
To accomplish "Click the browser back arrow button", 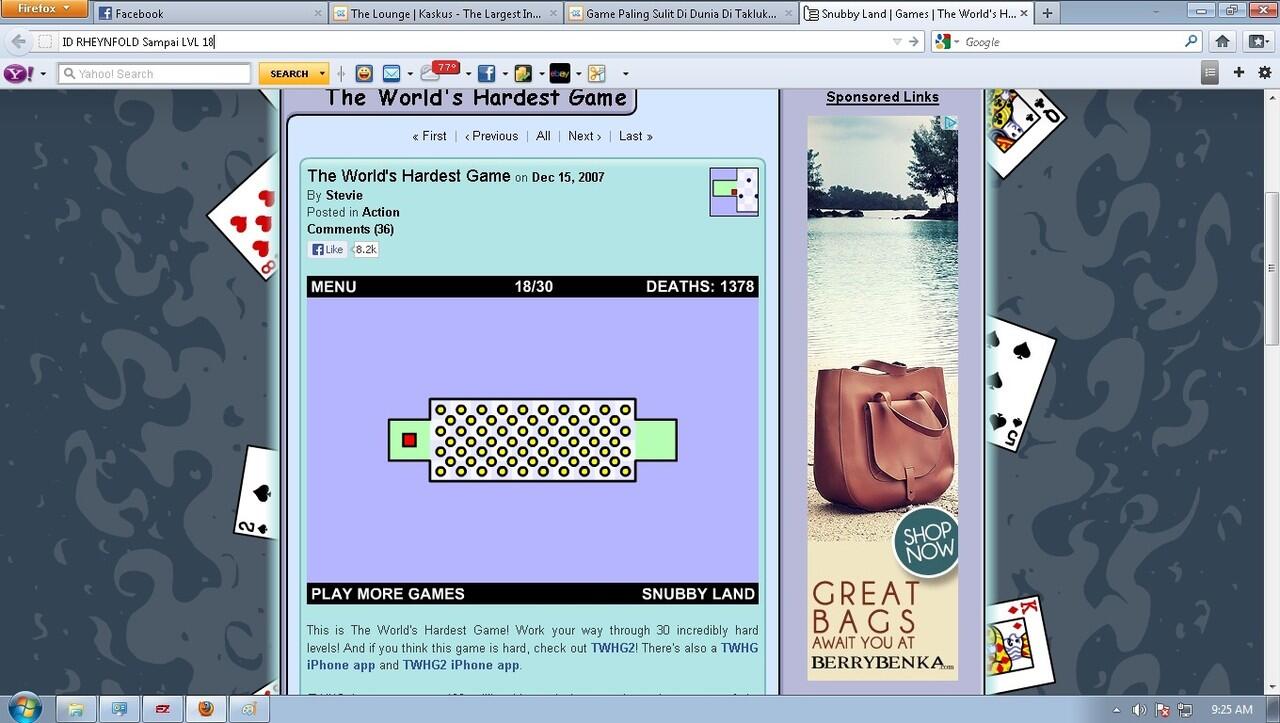I will tap(18, 42).
